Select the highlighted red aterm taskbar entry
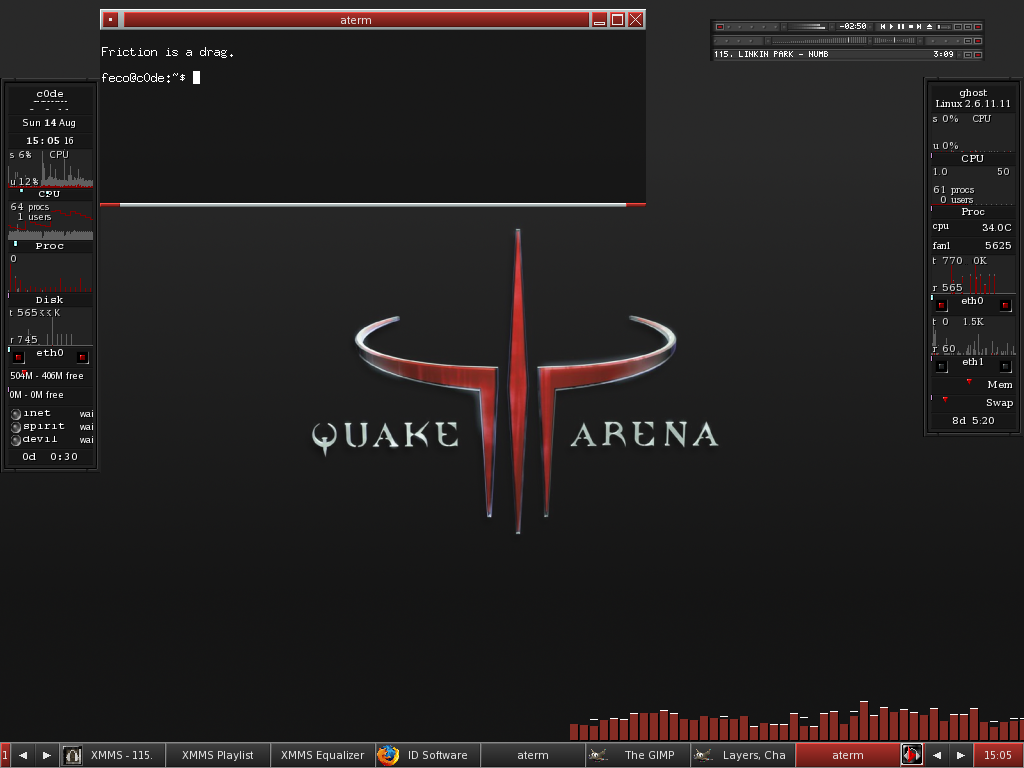 click(x=848, y=755)
